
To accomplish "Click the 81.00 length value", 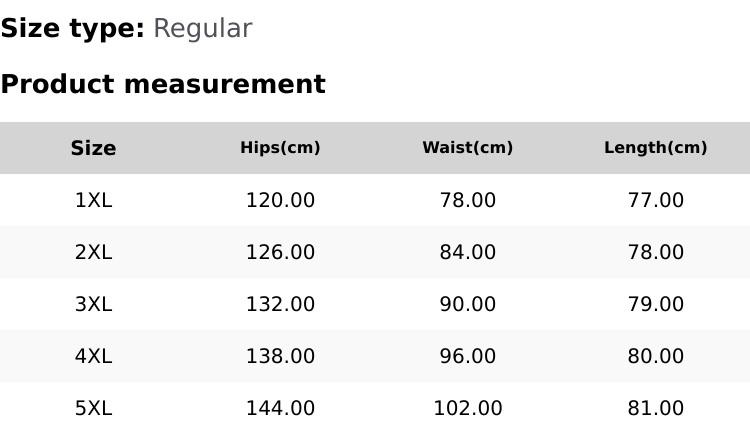I will [655, 408].
